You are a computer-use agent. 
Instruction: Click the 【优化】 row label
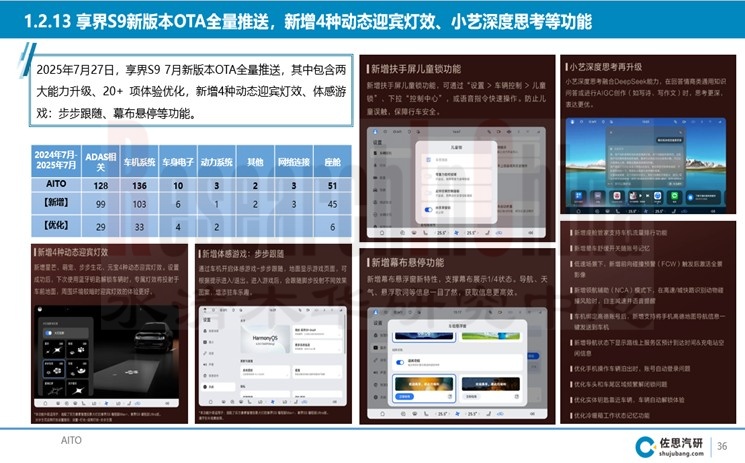pos(56,225)
